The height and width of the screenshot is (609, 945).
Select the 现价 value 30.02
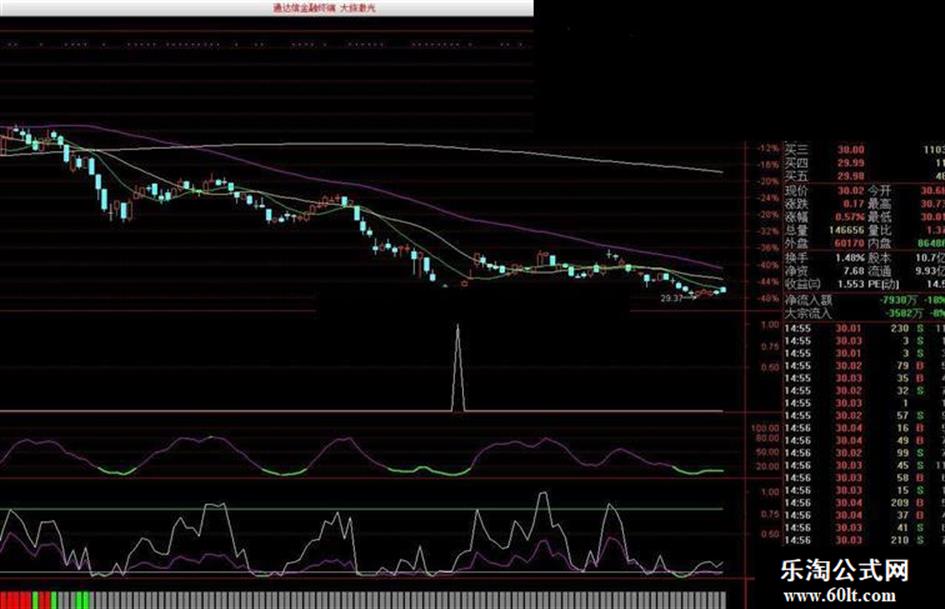pyautogui.click(x=851, y=191)
